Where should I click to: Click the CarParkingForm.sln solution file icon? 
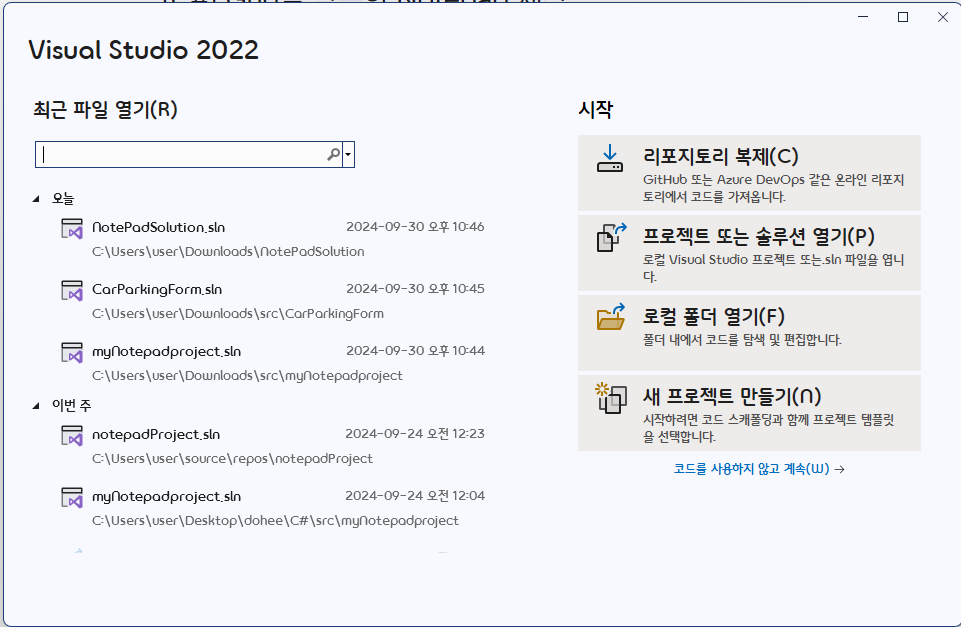[x=72, y=291]
